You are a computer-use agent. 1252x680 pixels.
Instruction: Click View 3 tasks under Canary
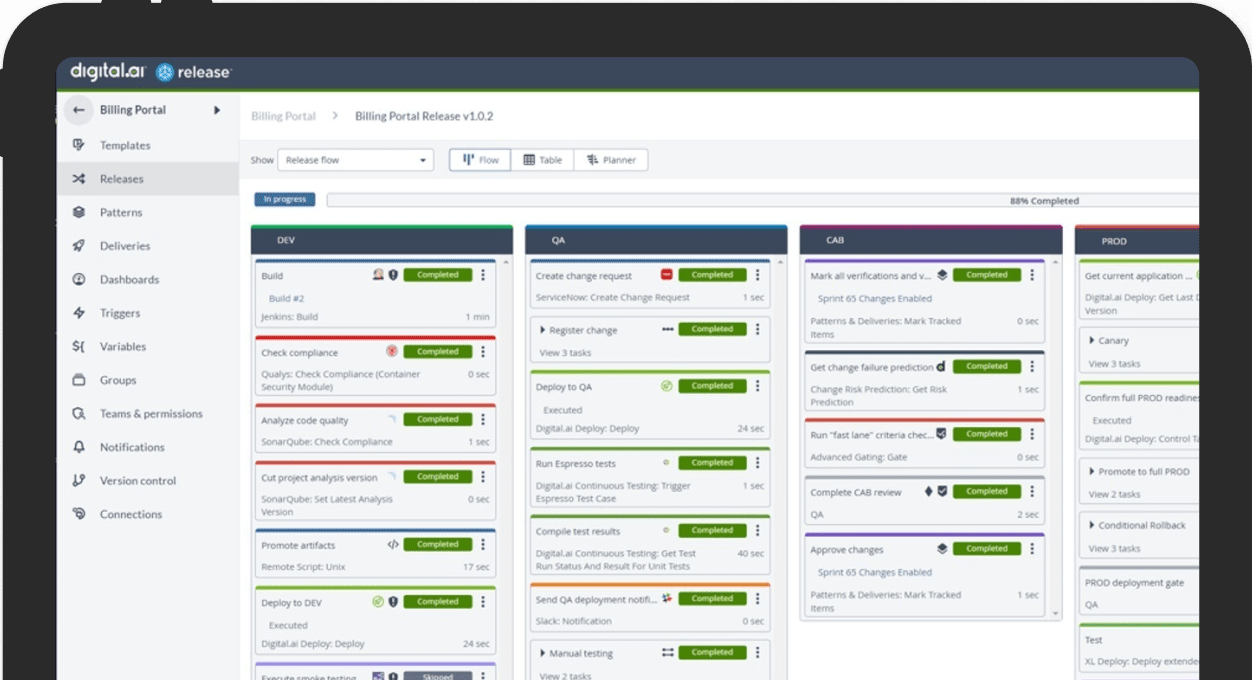point(1114,364)
